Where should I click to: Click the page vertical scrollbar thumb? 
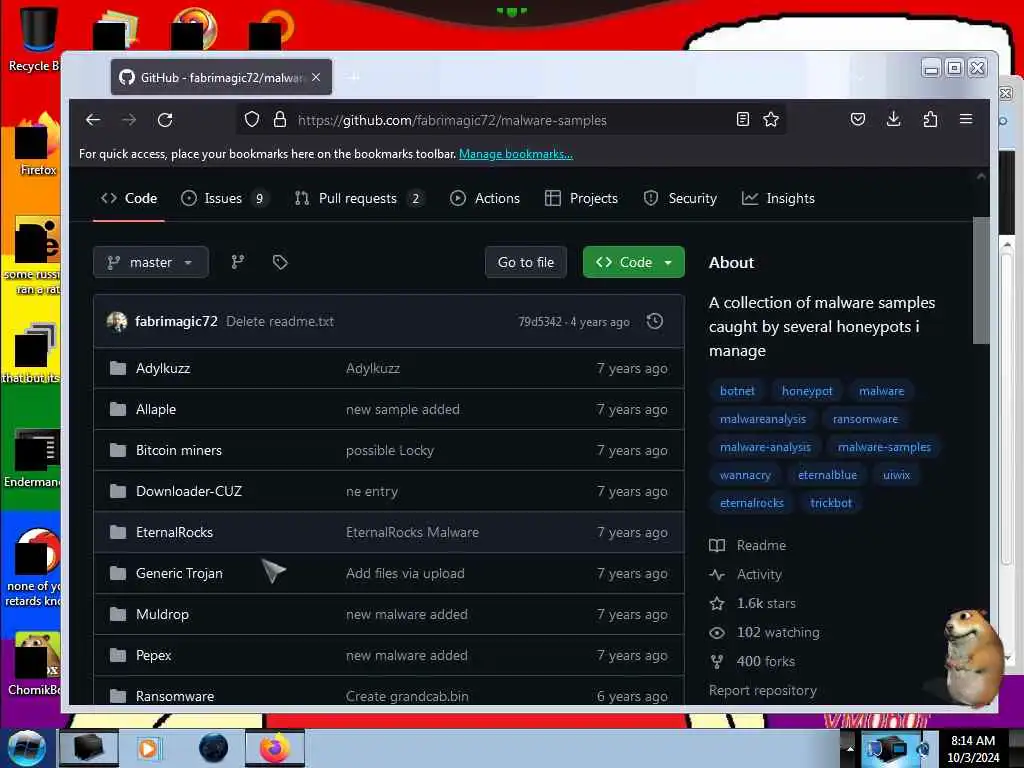pos(981,280)
